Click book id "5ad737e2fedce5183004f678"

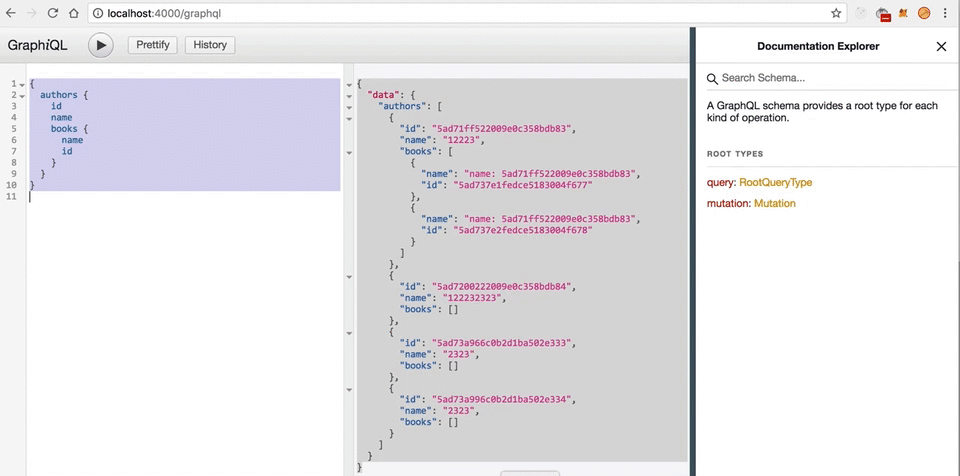pos(522,230)
